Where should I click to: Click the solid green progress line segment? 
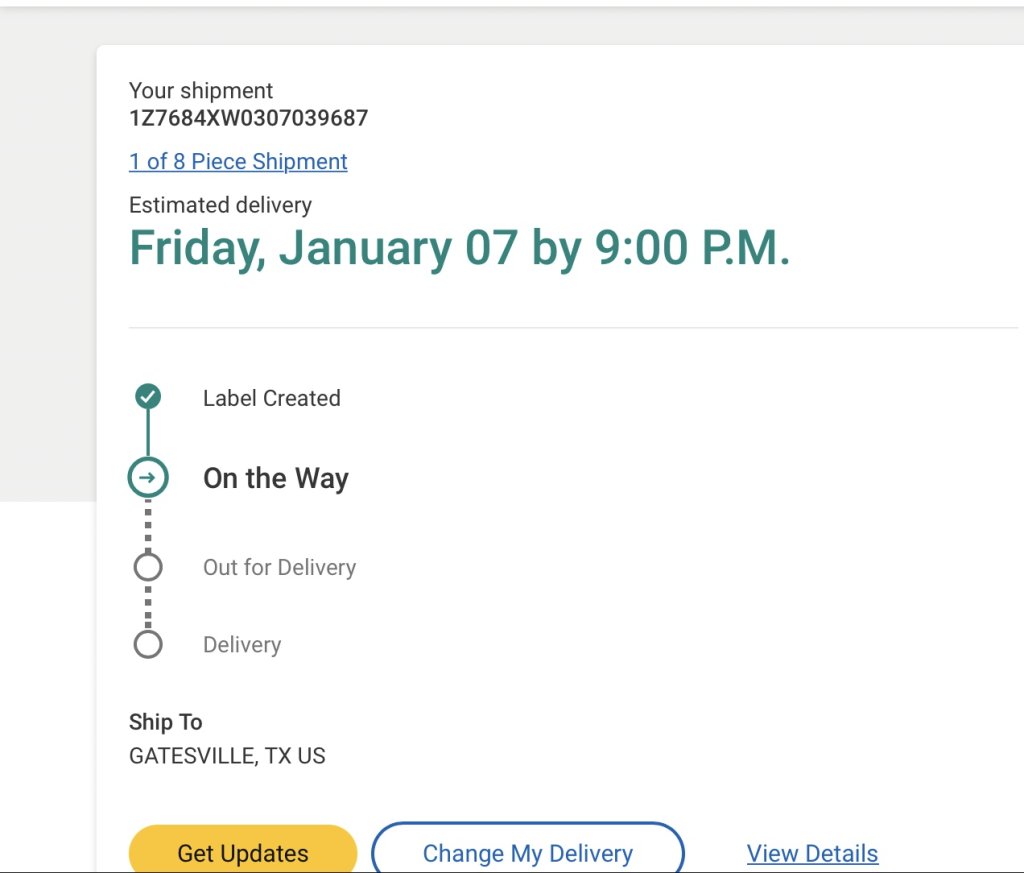[x=148, y=433]
